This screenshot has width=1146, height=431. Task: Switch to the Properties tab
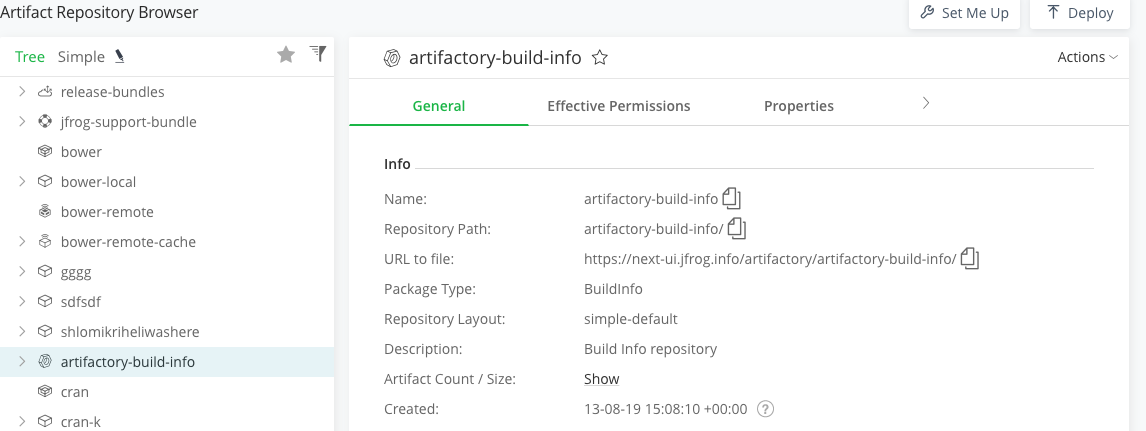(799, 106)
